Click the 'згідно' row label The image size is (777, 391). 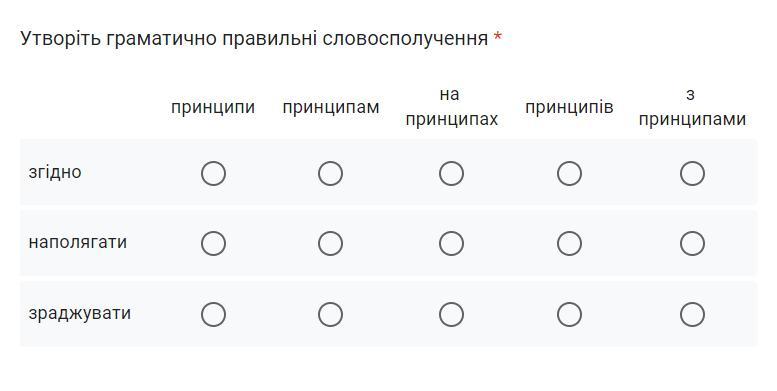click(x=55, y=172)
